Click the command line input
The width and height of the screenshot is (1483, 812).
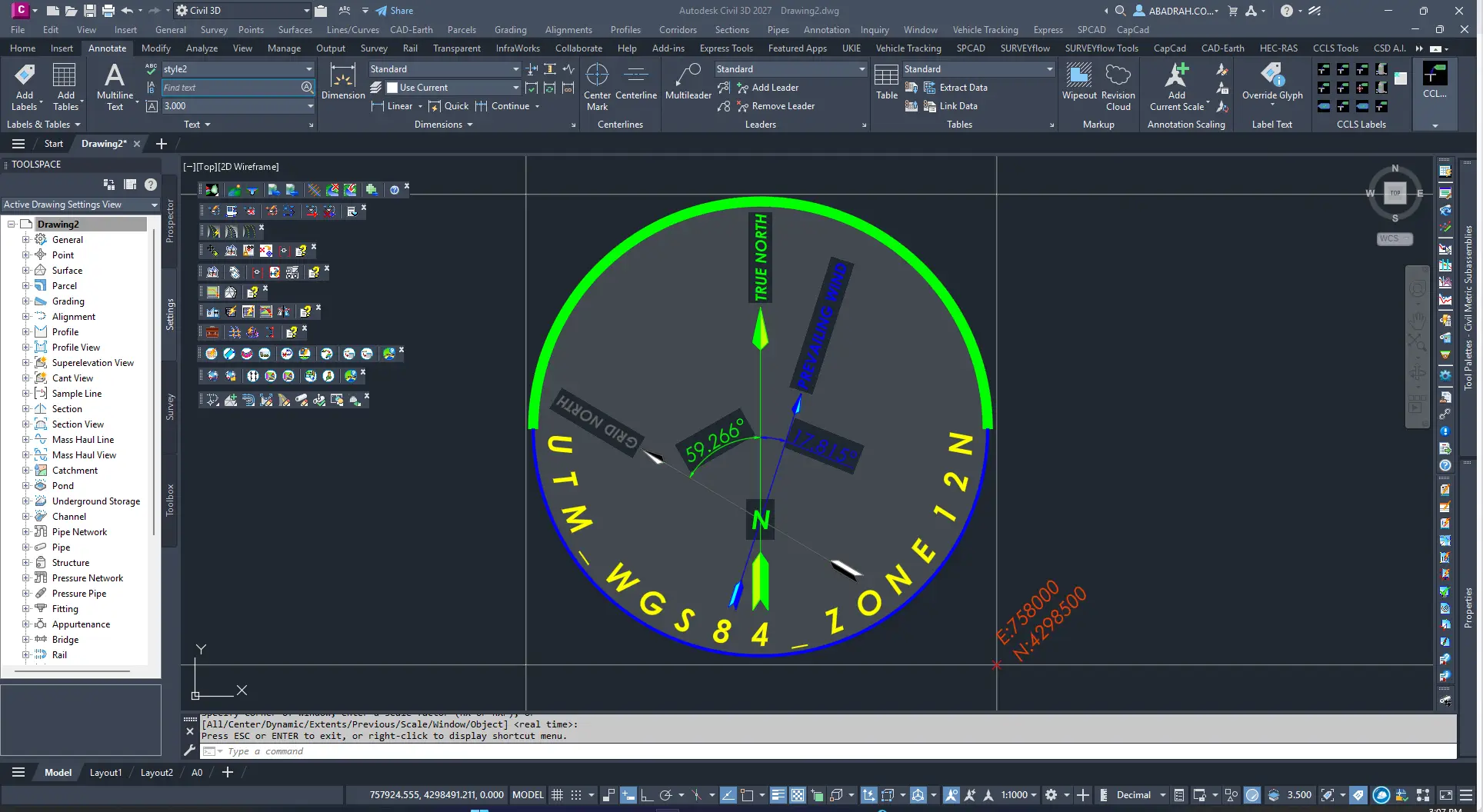(x=827, y=751)
